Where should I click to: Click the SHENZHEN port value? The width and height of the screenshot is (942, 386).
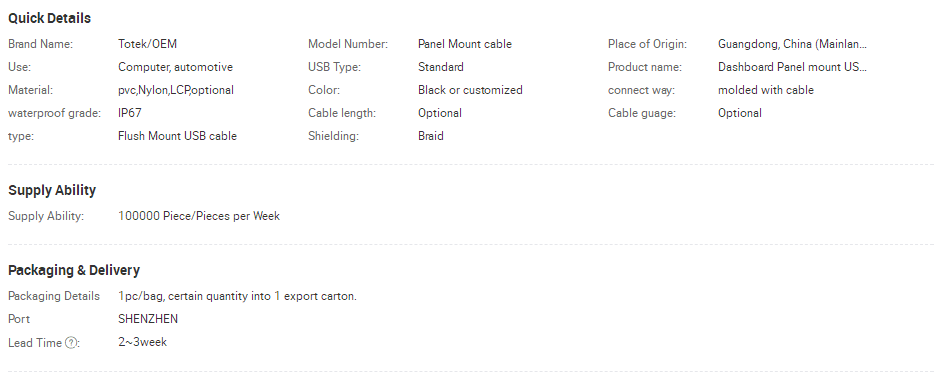(148, 319)
